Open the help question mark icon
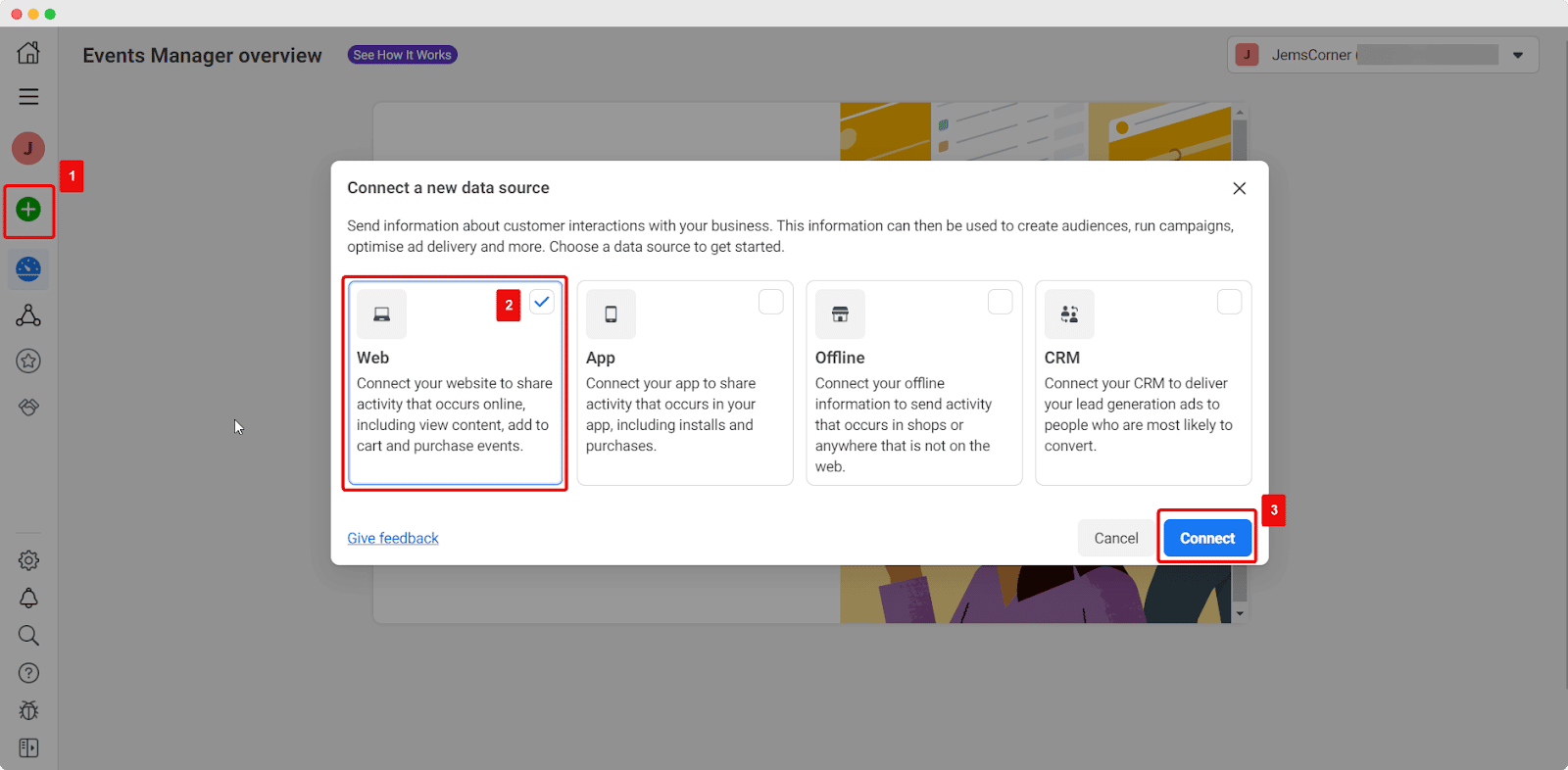Screen dimensions: 1568x770 (28, 673)
